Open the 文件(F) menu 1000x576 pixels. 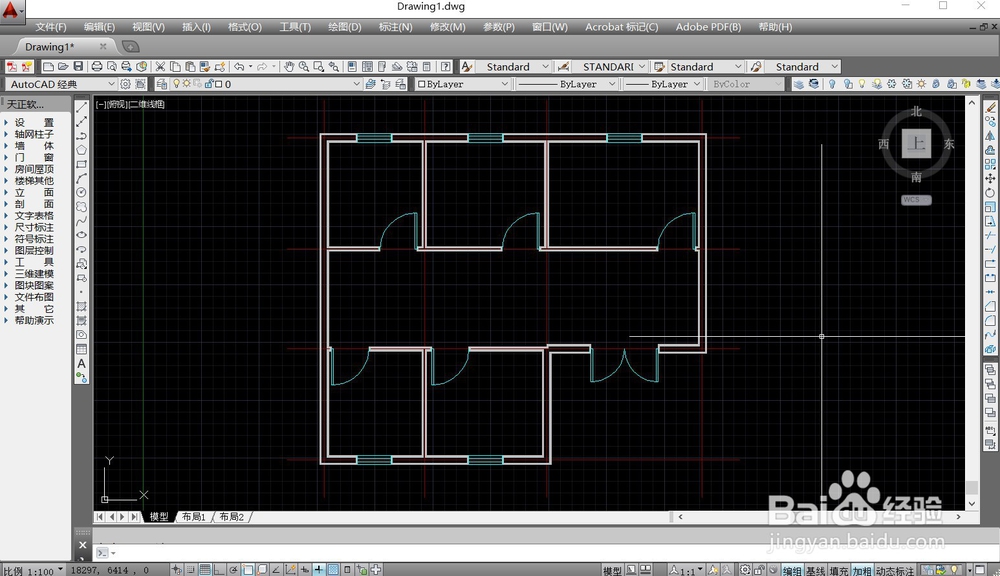pos(50,27)
